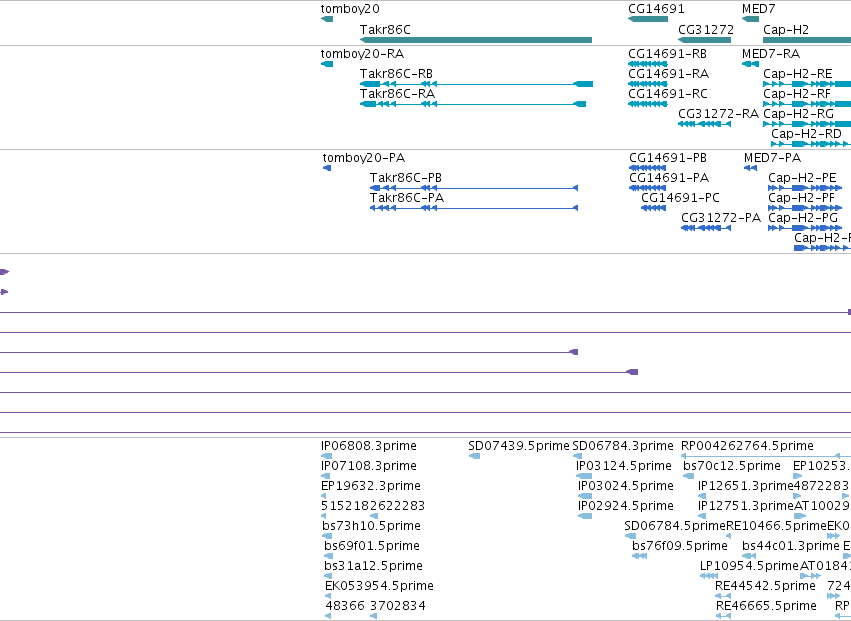851x621 pixels.
Task: Click the bs69f01.5prime EST label
Action: tap(372, 546)
